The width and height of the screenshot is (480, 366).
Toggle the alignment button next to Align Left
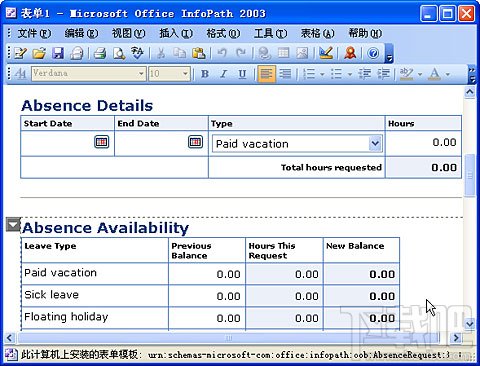tap(285, 74)
